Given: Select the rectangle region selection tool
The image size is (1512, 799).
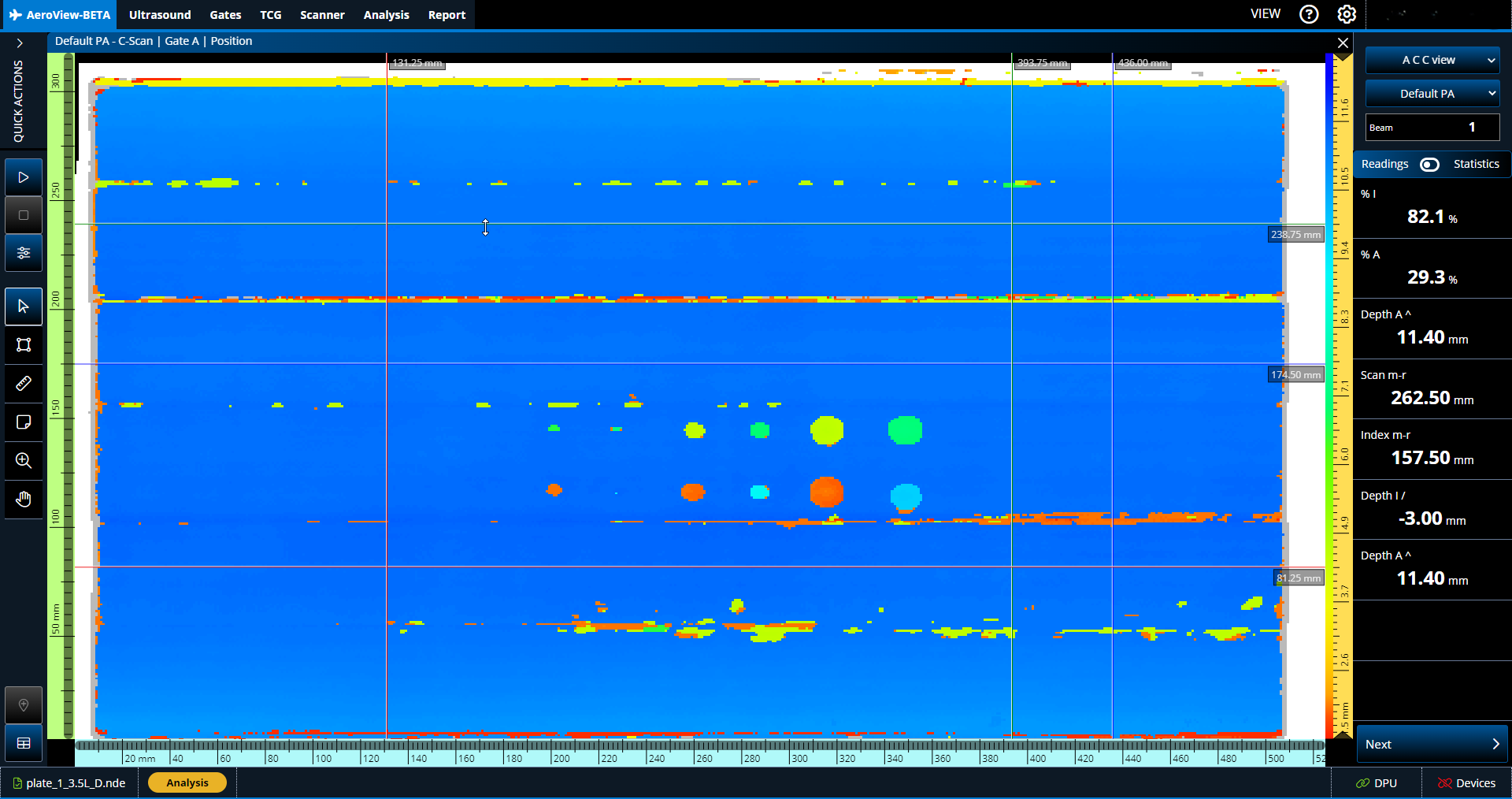Looking at the screenshot, I should [24, 345].
